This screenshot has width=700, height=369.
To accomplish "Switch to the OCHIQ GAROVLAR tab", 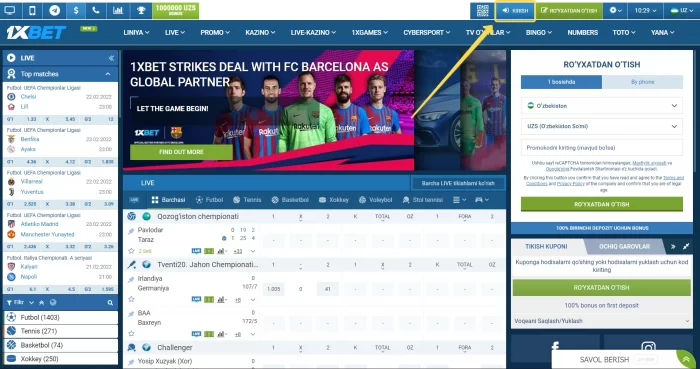I will 624,246.
